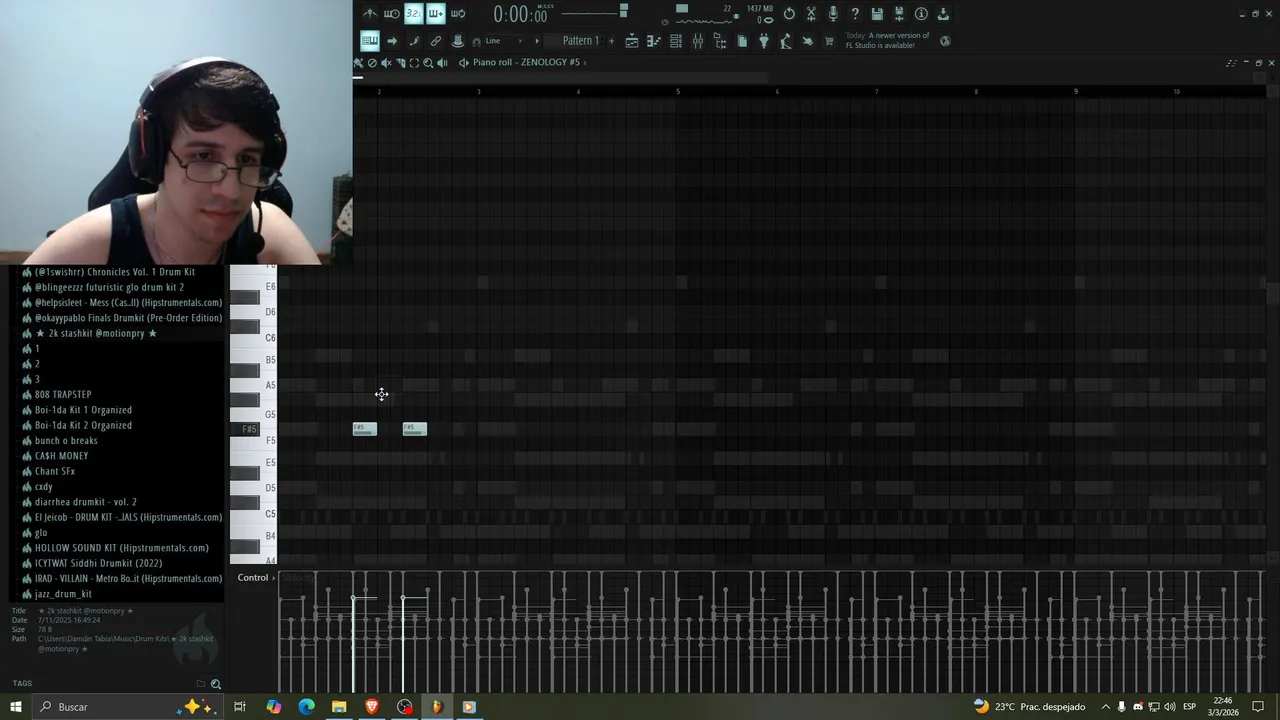
Task: Save the project with the floppy icon
Action: [877, 14]
